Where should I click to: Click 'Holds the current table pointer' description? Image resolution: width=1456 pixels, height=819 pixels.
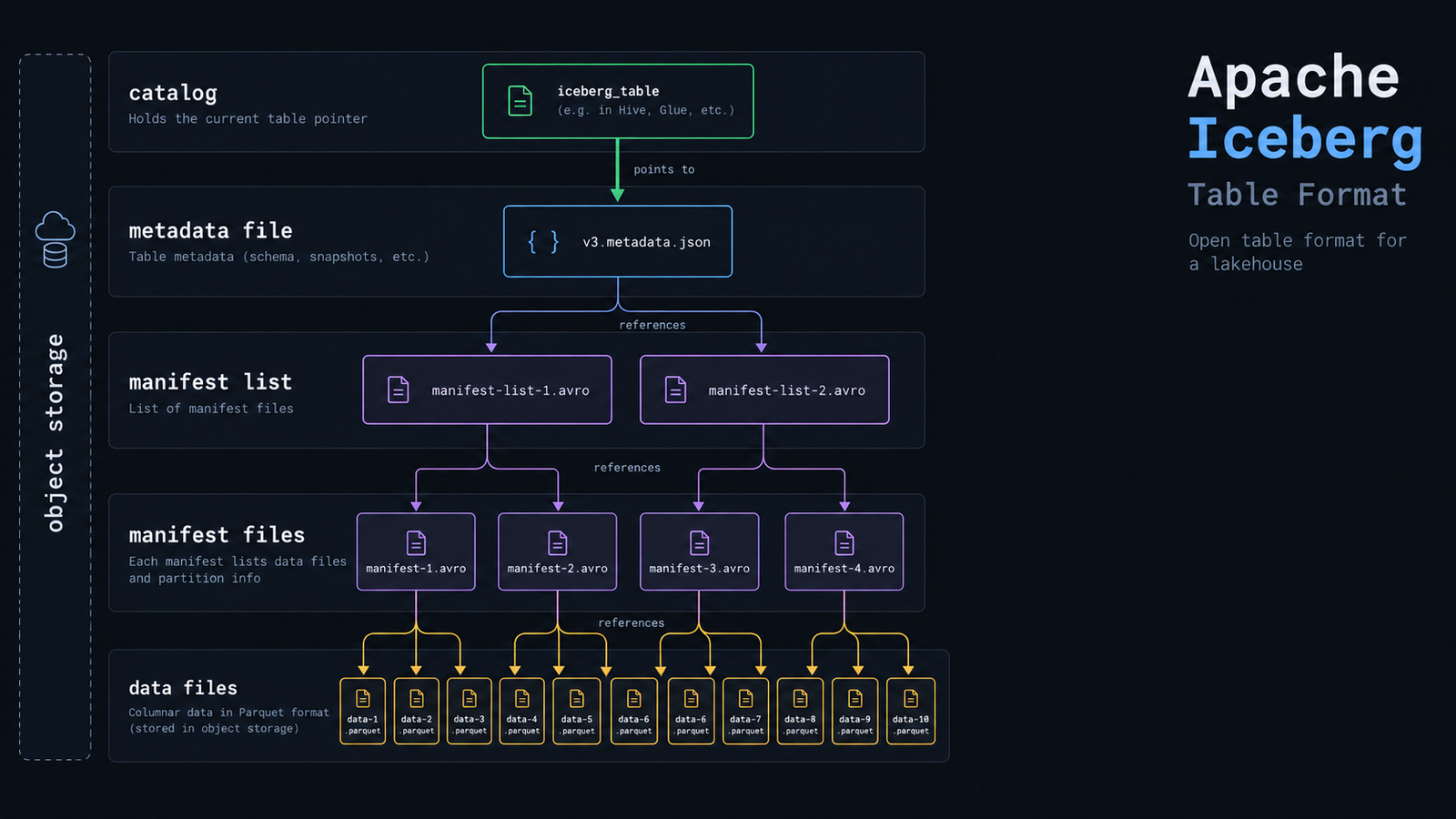[x=248, y=119]
